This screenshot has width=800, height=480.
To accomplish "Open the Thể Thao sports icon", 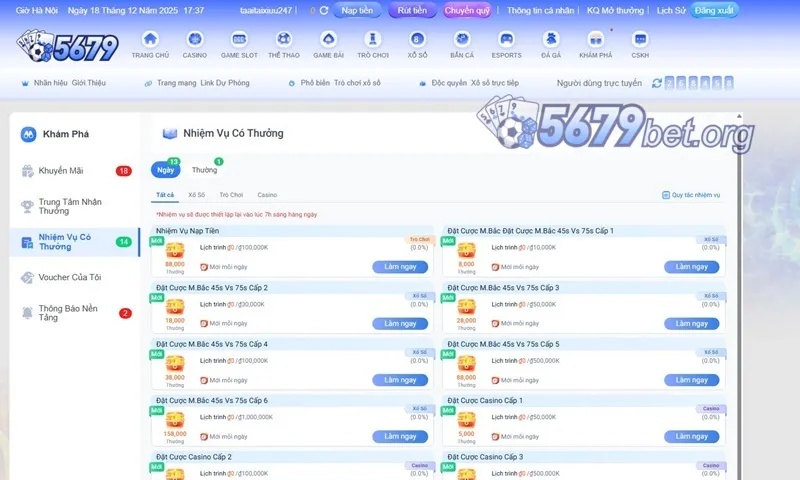I will click(x=284, y=39).
